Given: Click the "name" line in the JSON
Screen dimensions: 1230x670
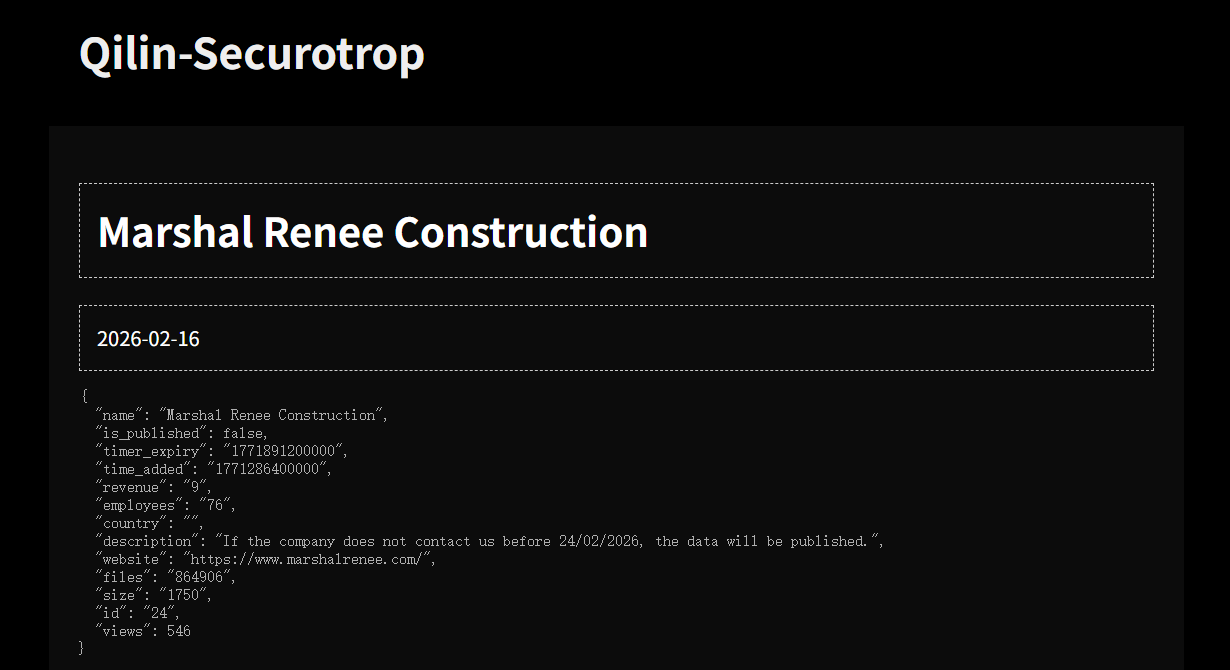Looking at the screenshot, I should pyautogui.click(x=240, y=415).
